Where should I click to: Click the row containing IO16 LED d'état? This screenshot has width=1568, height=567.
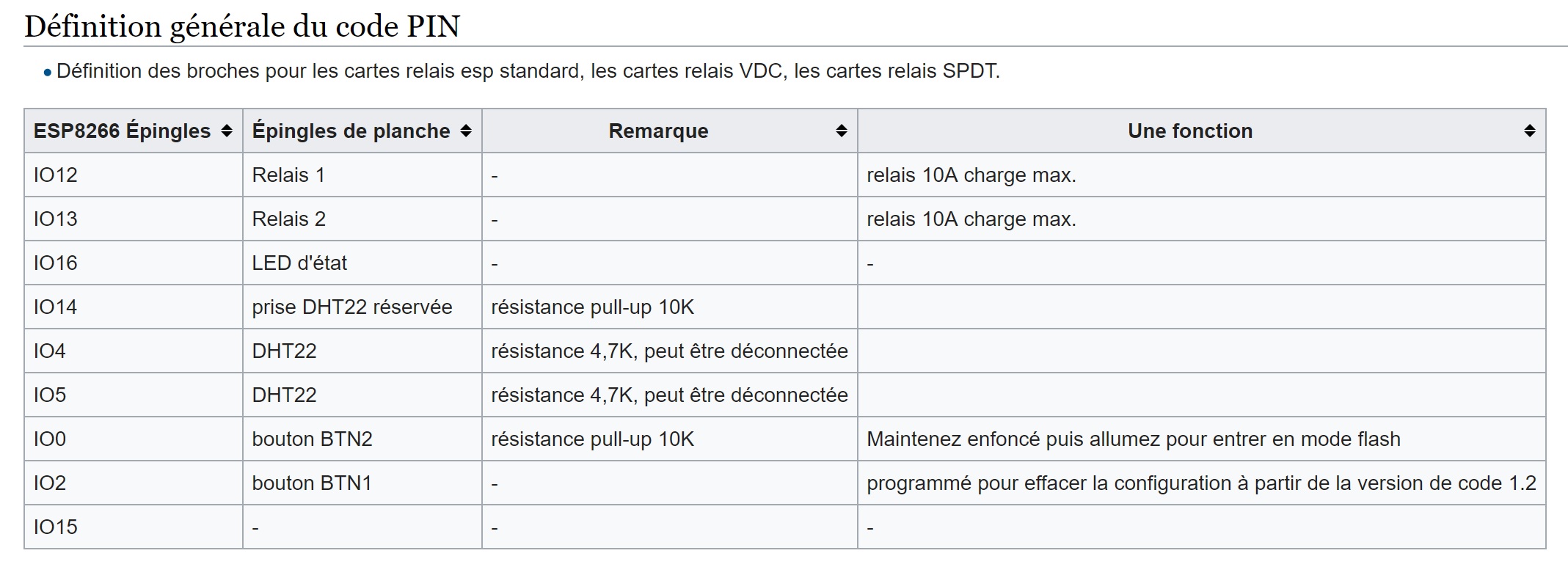440,263
